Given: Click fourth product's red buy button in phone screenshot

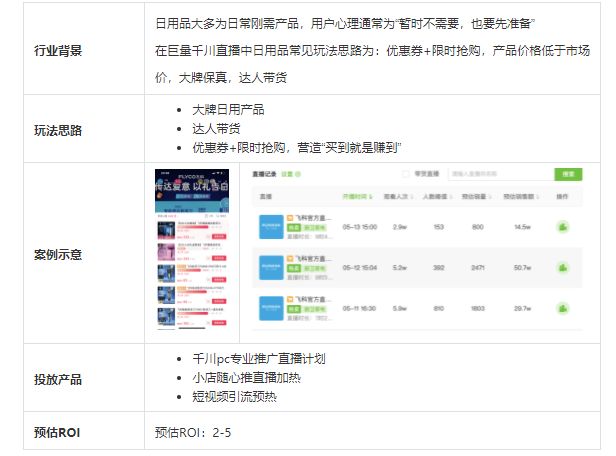Looking at the screenshot, I should 219,301.
